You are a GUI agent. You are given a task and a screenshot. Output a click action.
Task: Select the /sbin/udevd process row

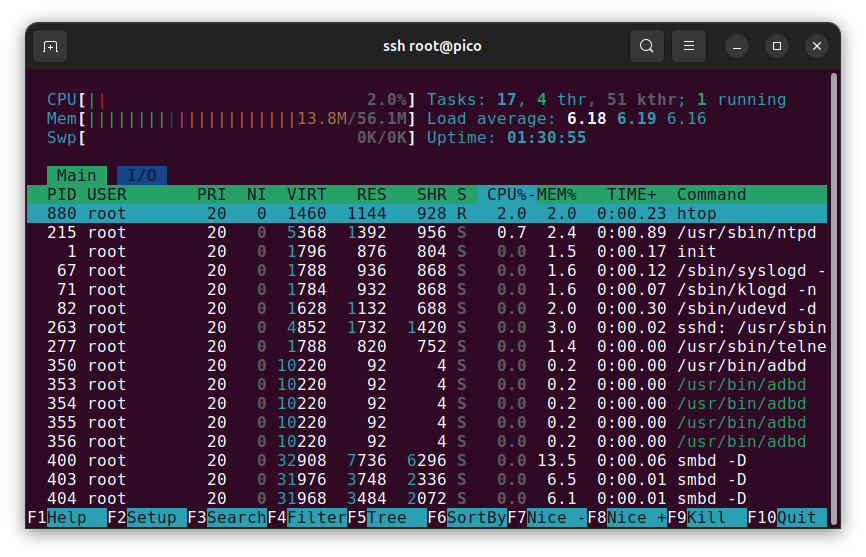pos(427,309)
